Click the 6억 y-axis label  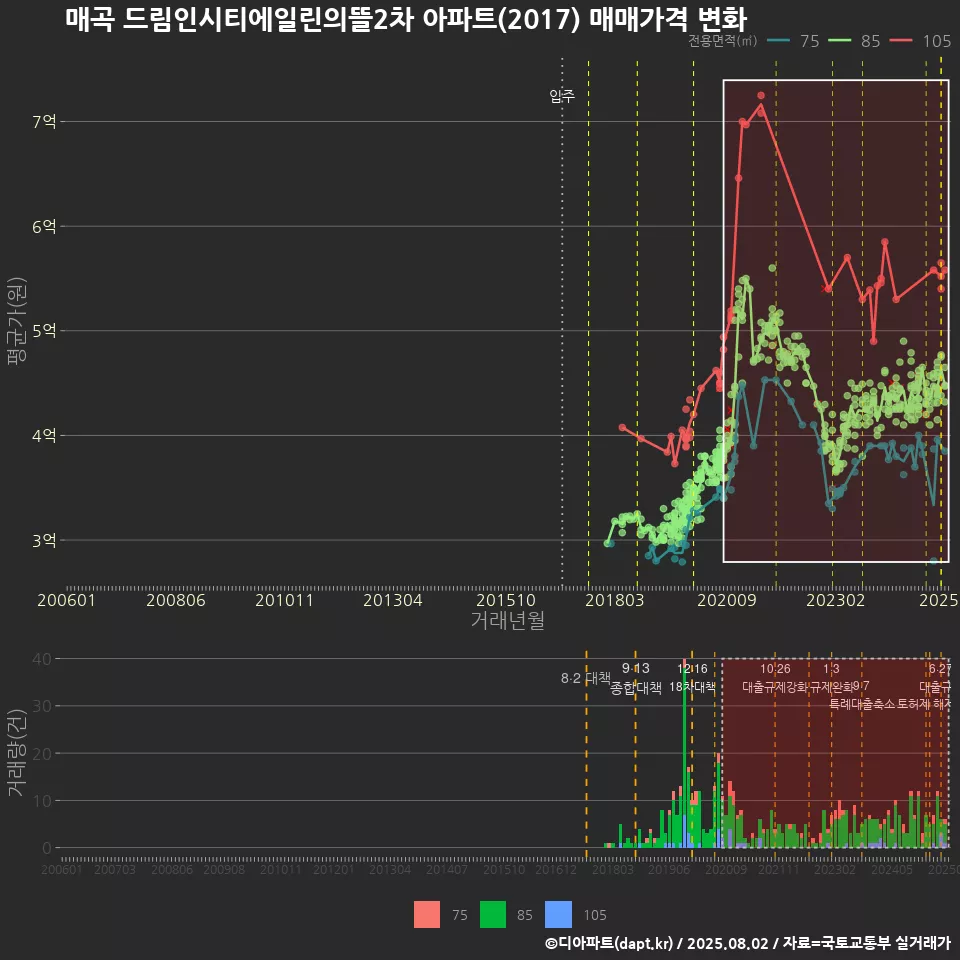coord(44,227)
